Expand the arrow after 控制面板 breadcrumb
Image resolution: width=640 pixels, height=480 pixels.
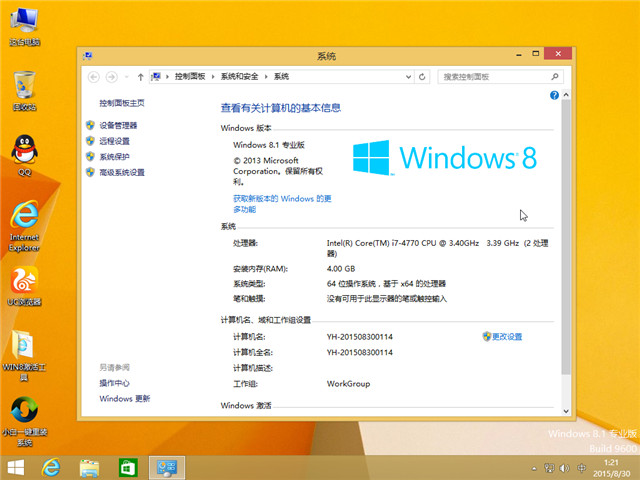(x=213, y=77)
